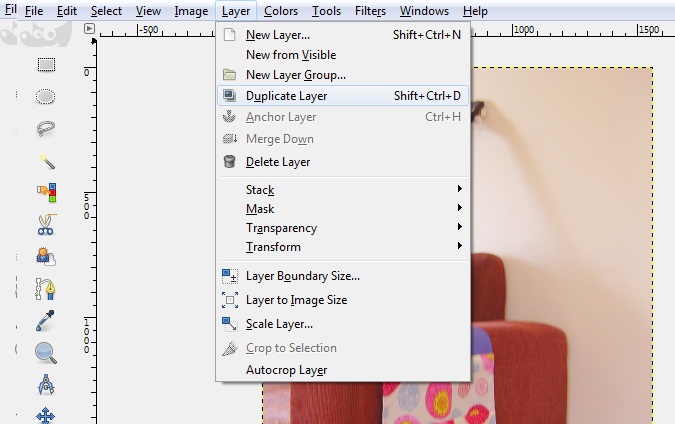Close the open Layer menu

click(236, 11)
